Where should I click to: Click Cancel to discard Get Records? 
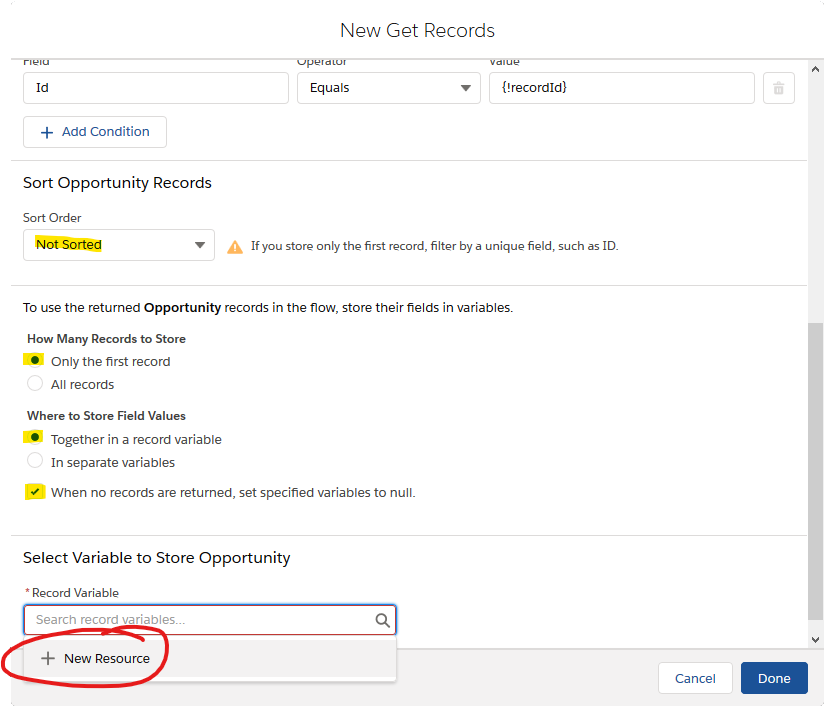point(695,678)
